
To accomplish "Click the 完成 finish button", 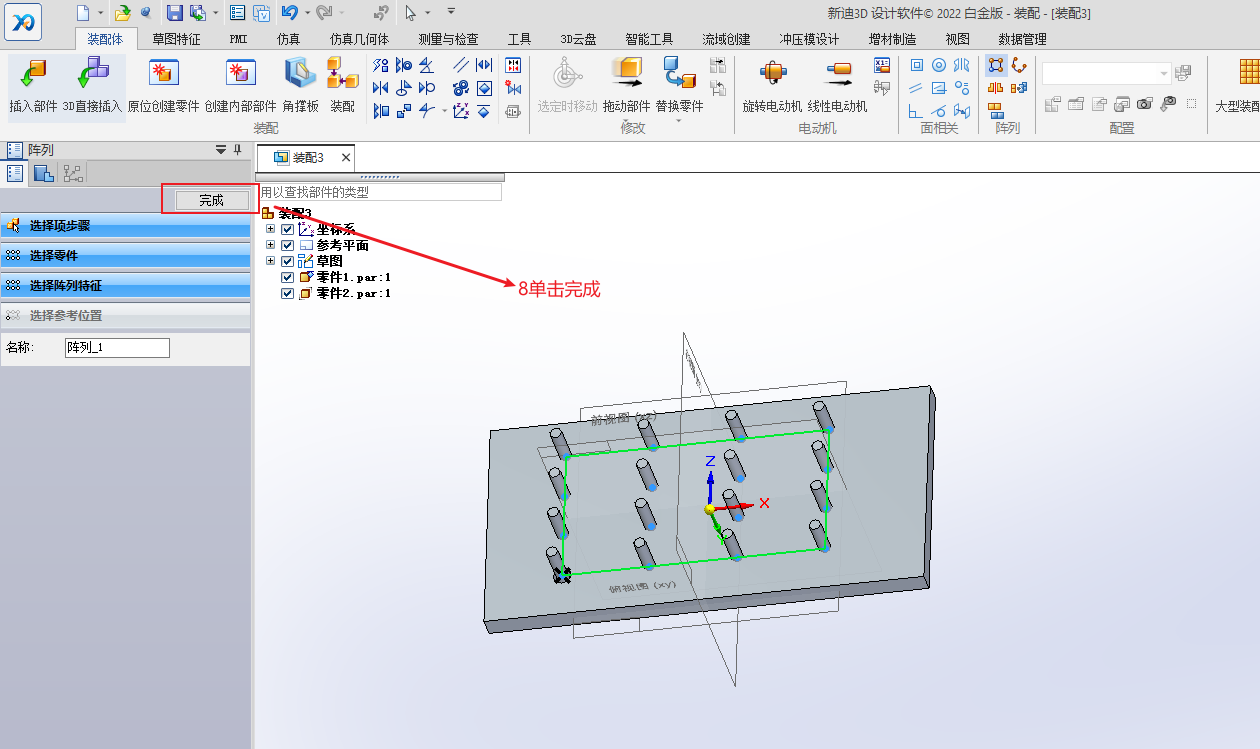I will click(211, 200).
